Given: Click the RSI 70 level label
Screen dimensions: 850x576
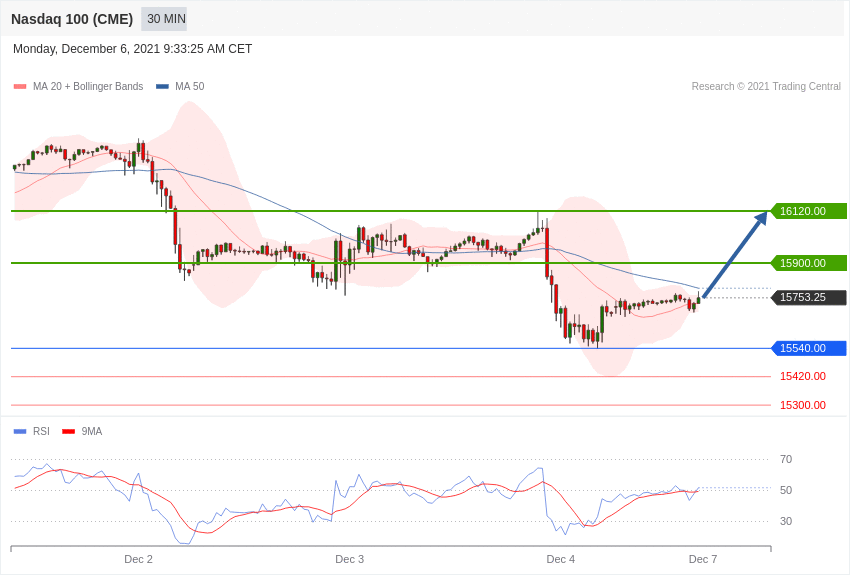Looking at the screenshot, I should pos(785,459).
